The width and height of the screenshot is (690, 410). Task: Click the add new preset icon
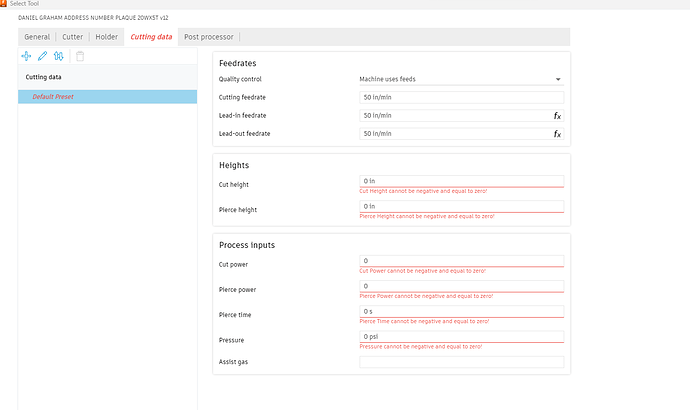coord(26,56)
